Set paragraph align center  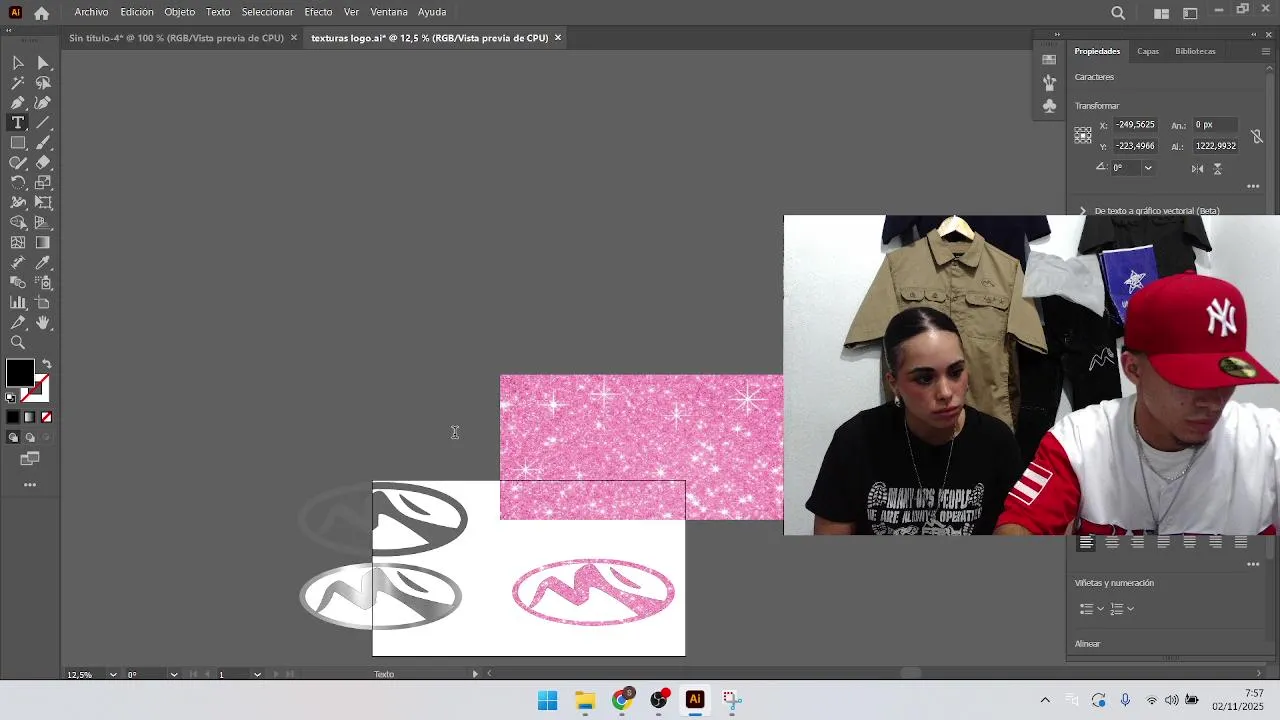tap(1112, 543)
